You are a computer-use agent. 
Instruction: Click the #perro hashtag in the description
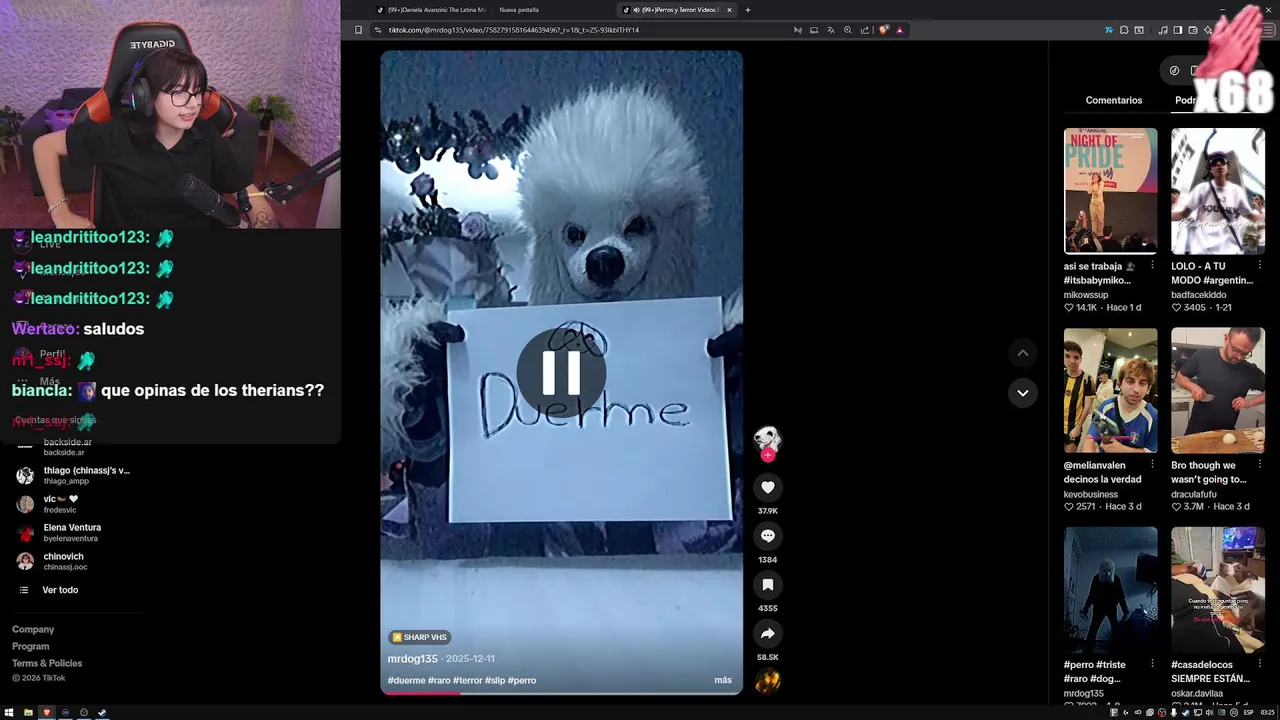tap(522, 680)
